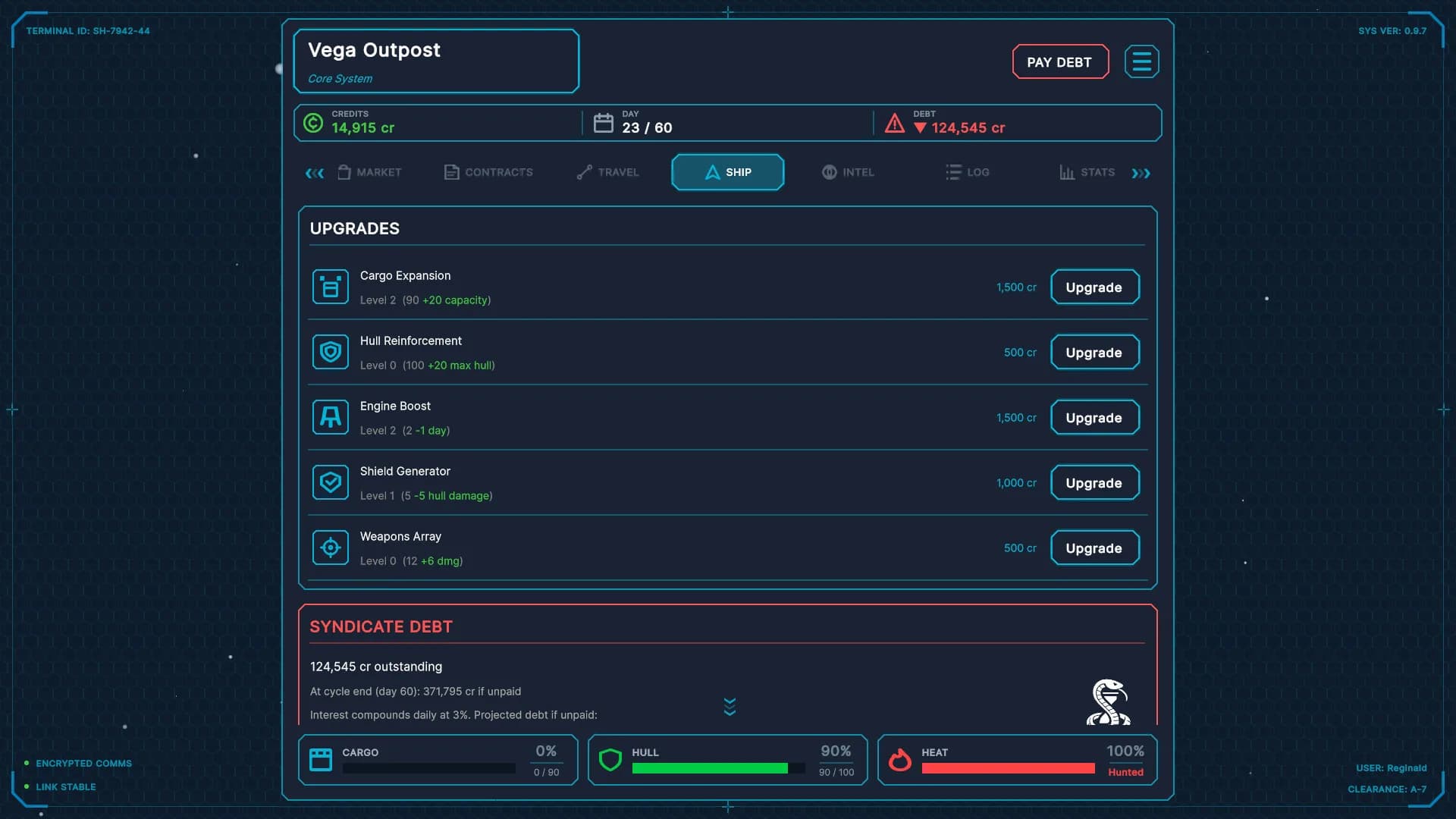
Task: Open the Contracts tab
Action: point(488,173)
